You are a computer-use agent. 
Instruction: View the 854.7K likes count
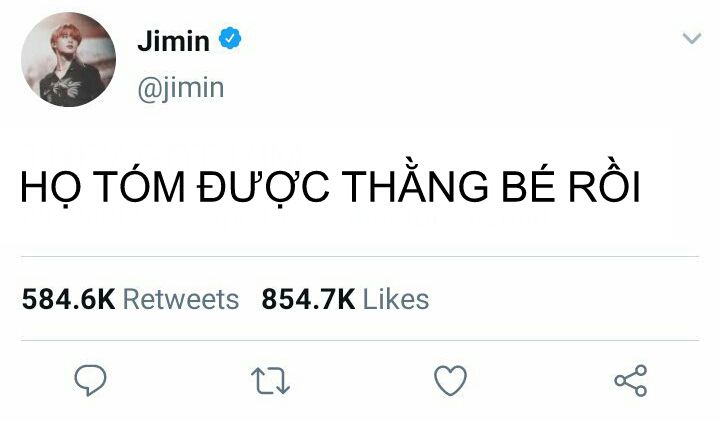(309, 300)
